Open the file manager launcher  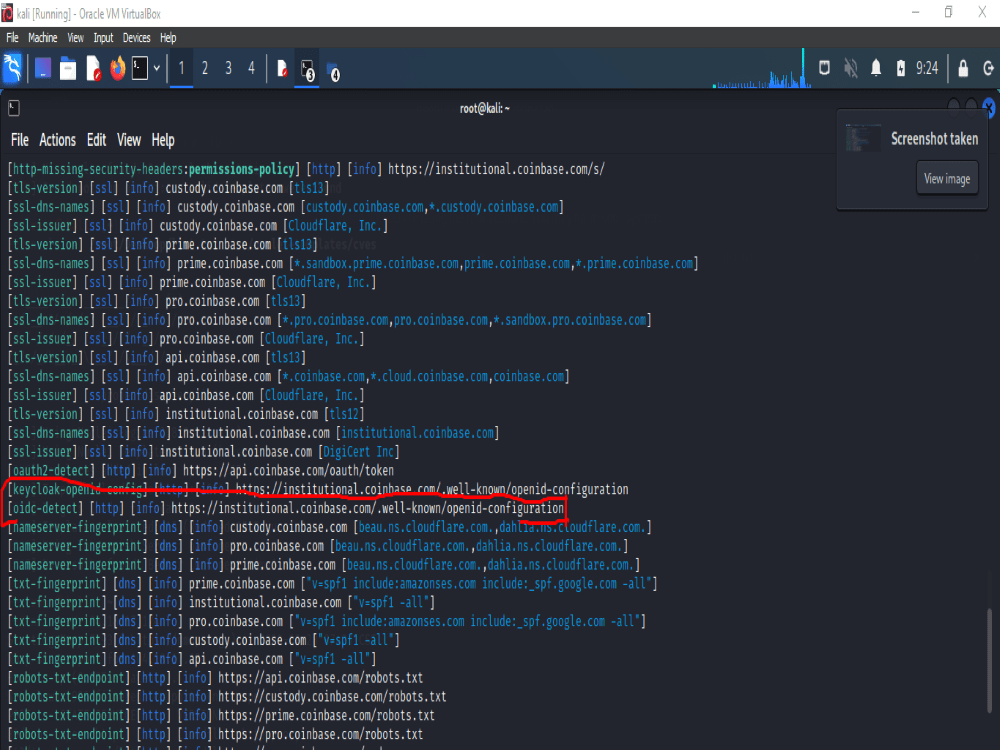[x=68, y=68]
